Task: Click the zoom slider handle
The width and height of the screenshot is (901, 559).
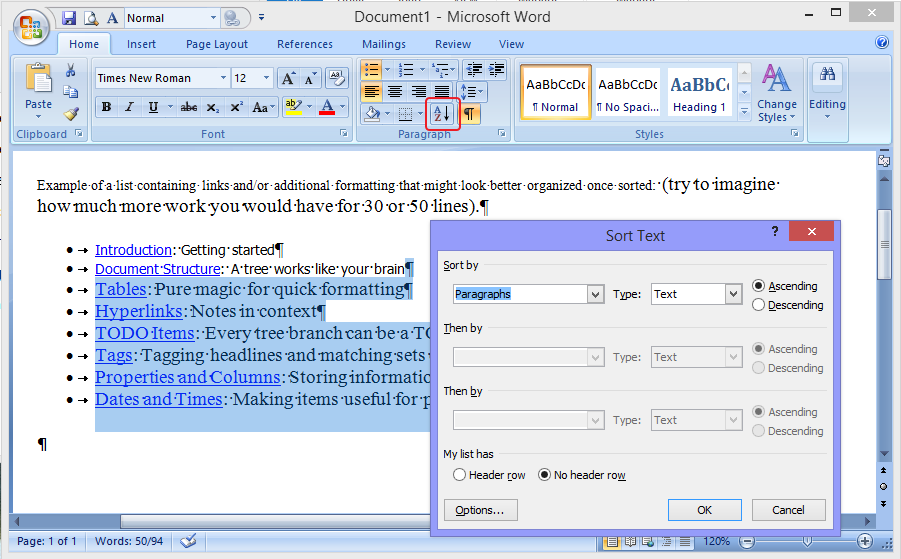Action: coord(807,541)
